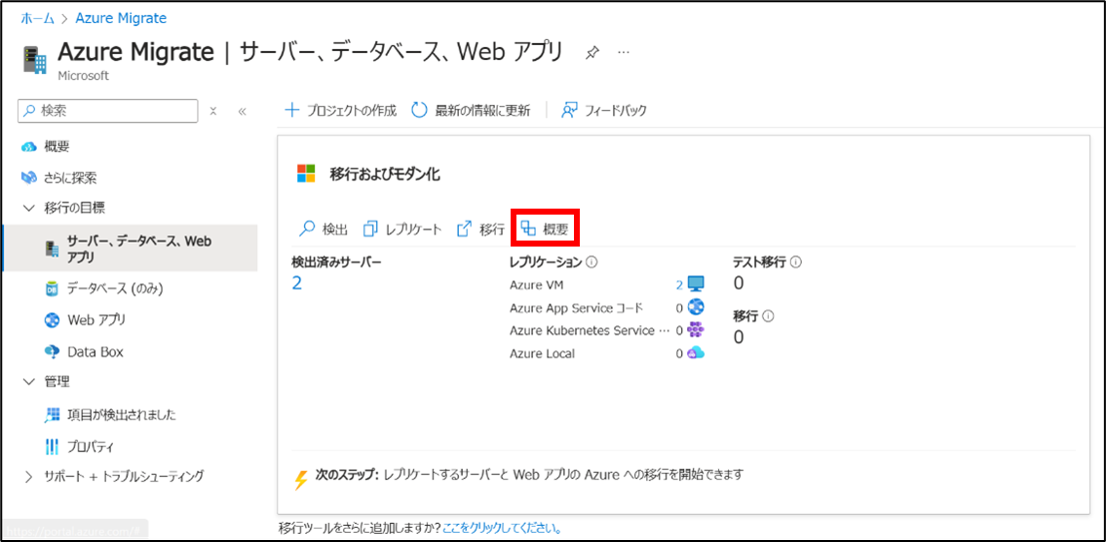Show info icon next to テスト移行
Image resolution: width=1106 pixels, height=542 pixels.
click(796, 263)
